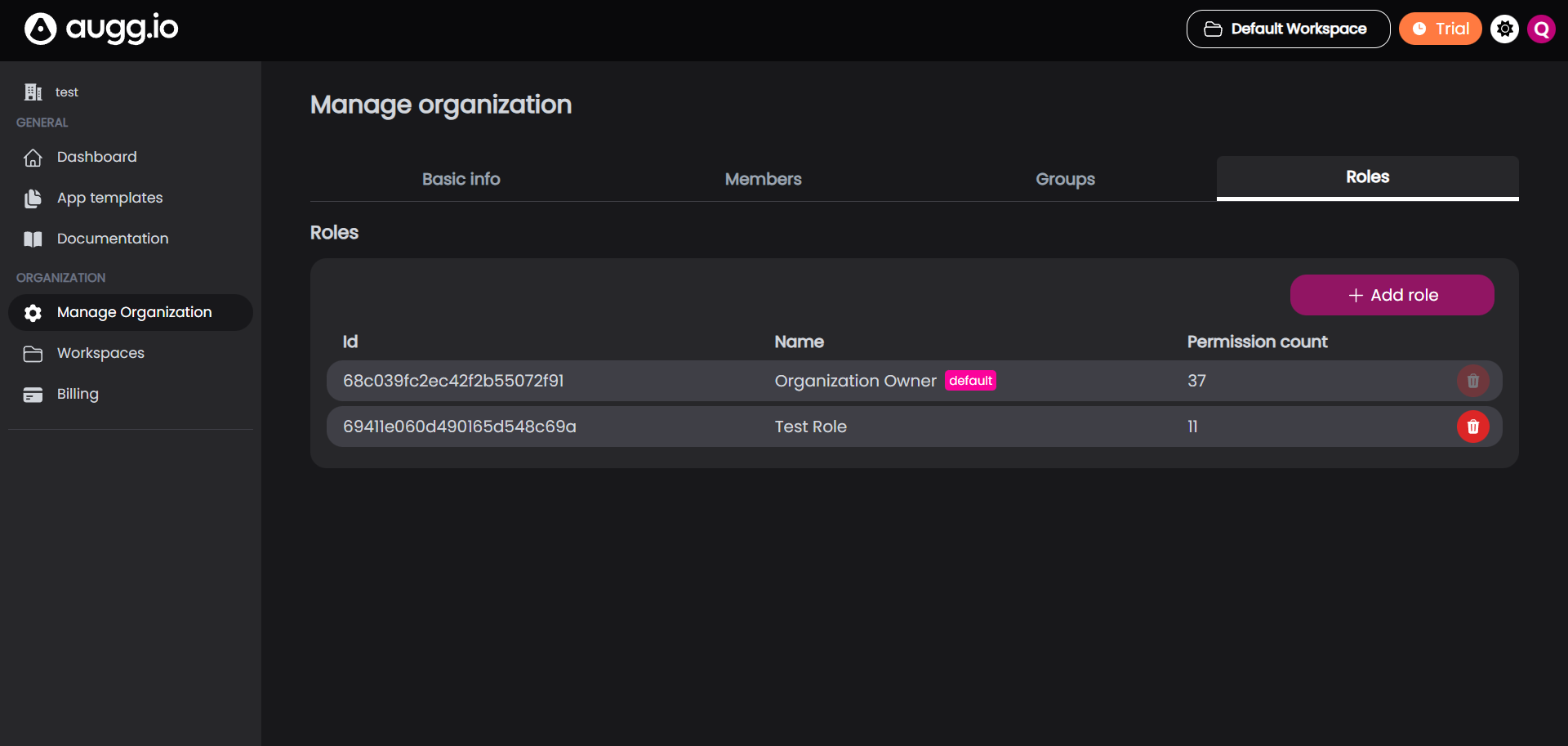Click the Dashboard home icon
The image size is (1568, 746).
33,158
